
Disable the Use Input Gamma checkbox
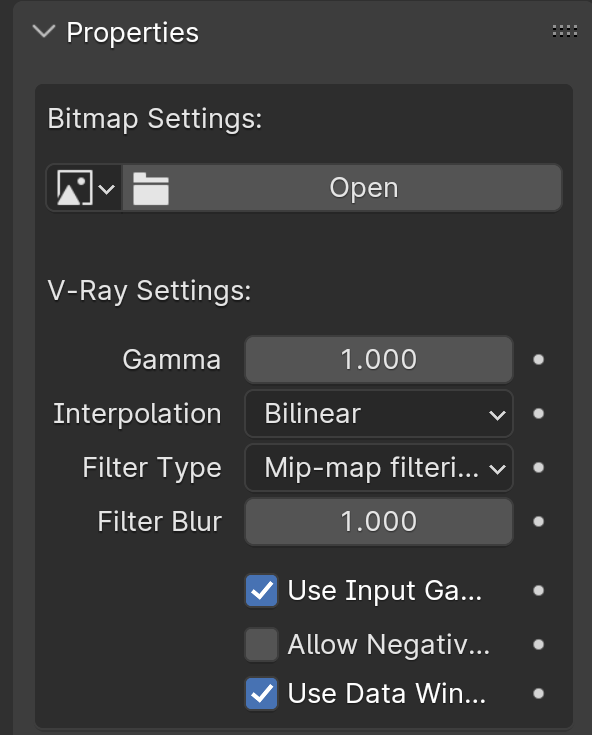tap(262, 591)
